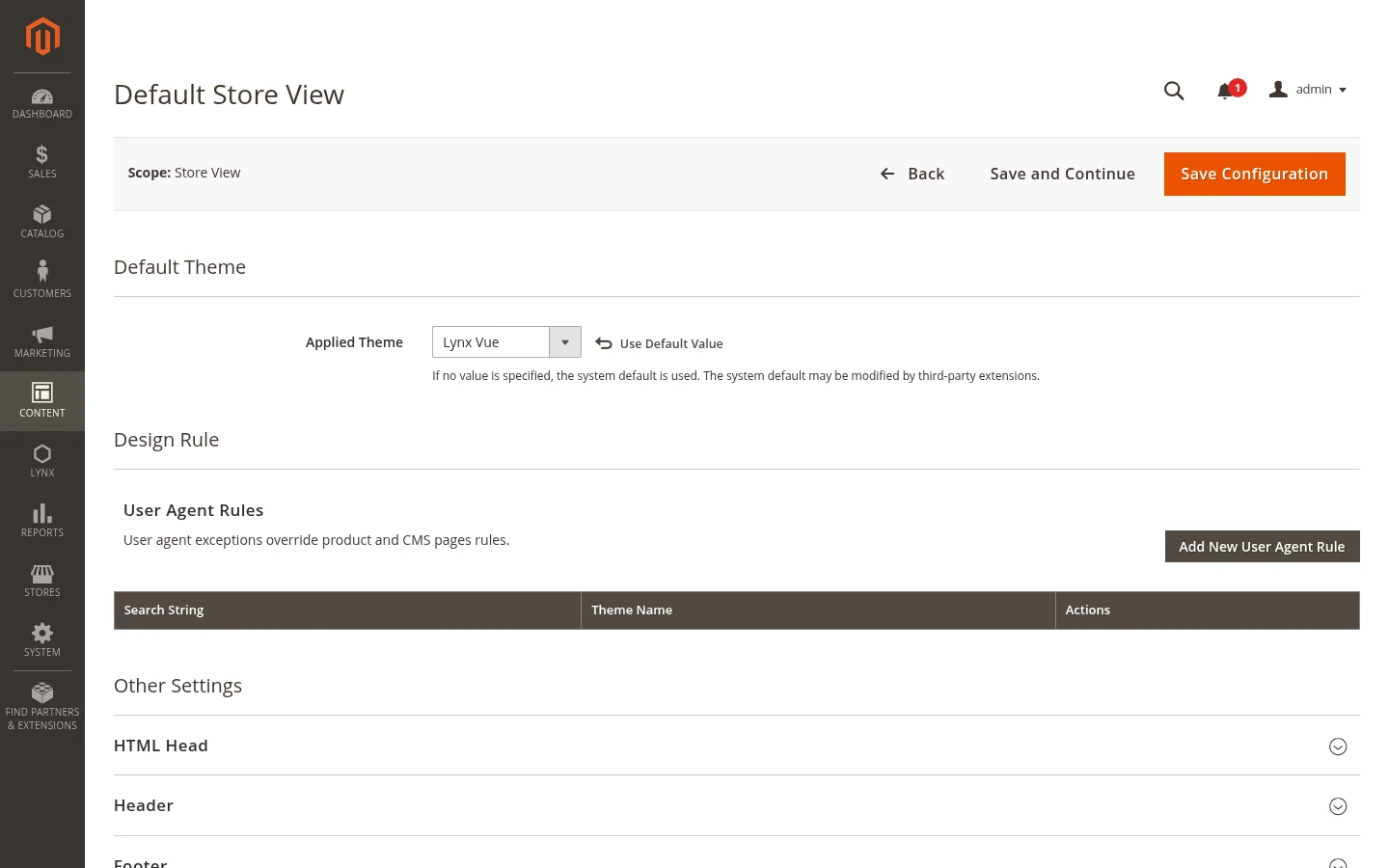Image resolution: width=1389 pixels, height=868 pixels.
Task: Click the Theme Name column header
Action: [x=818, y=610]
